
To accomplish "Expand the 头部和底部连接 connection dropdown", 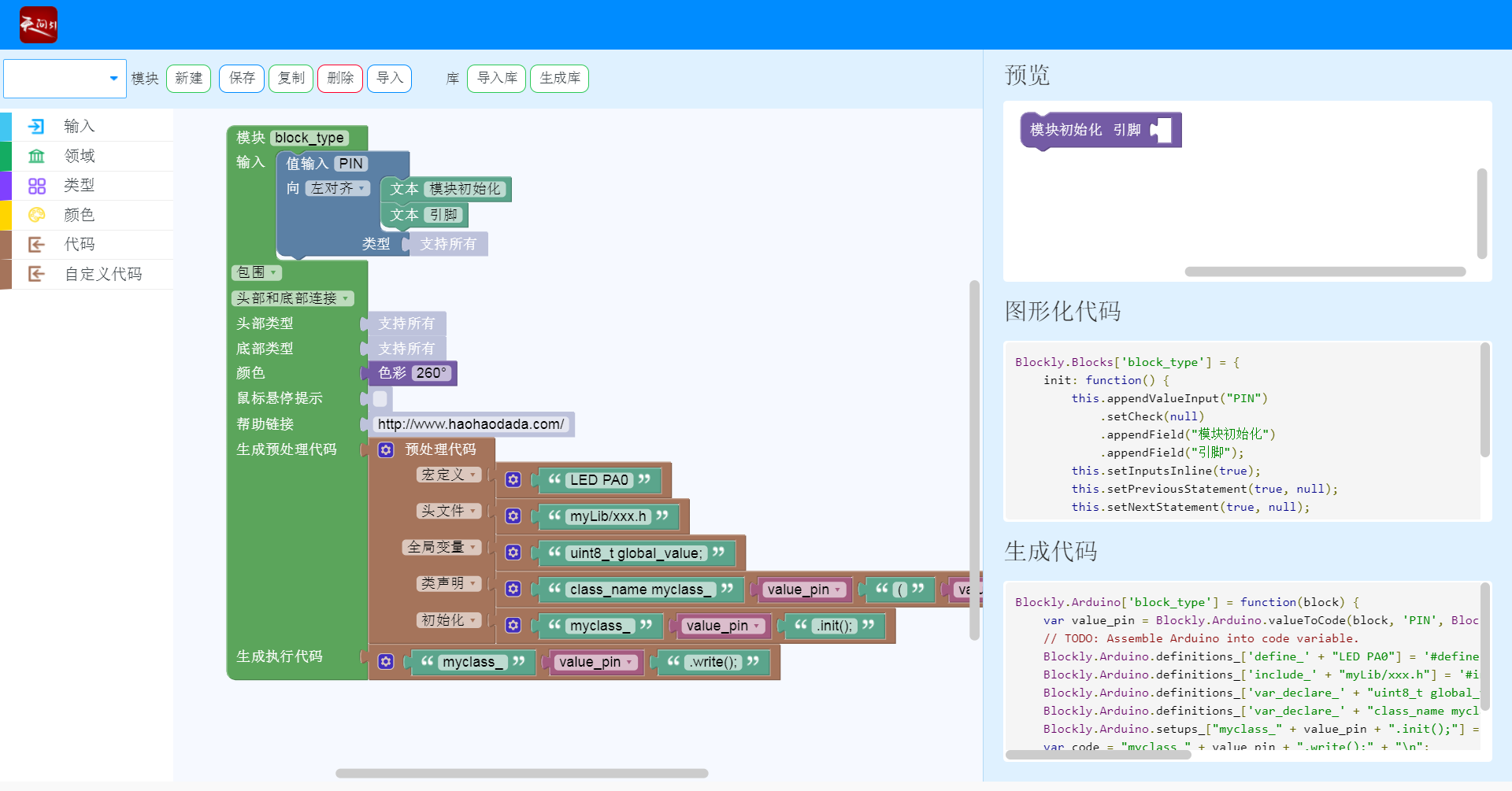I will pos(292,298).
